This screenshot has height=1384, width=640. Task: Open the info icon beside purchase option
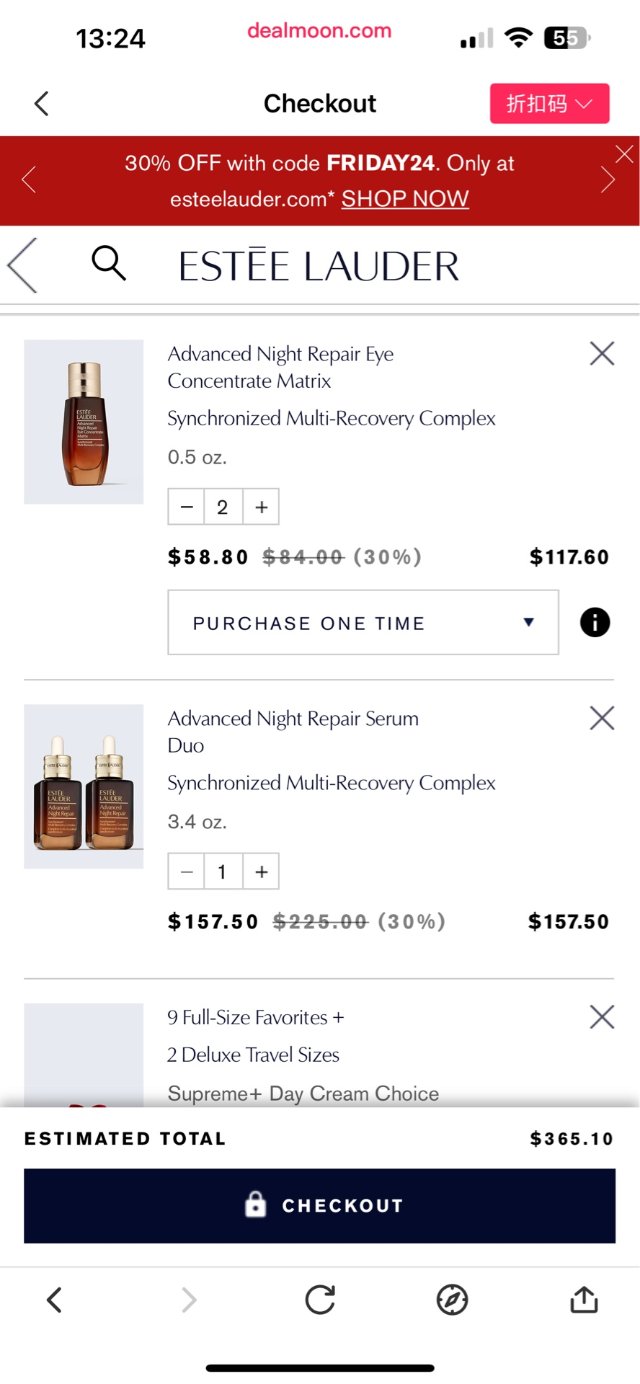point(595,623)
